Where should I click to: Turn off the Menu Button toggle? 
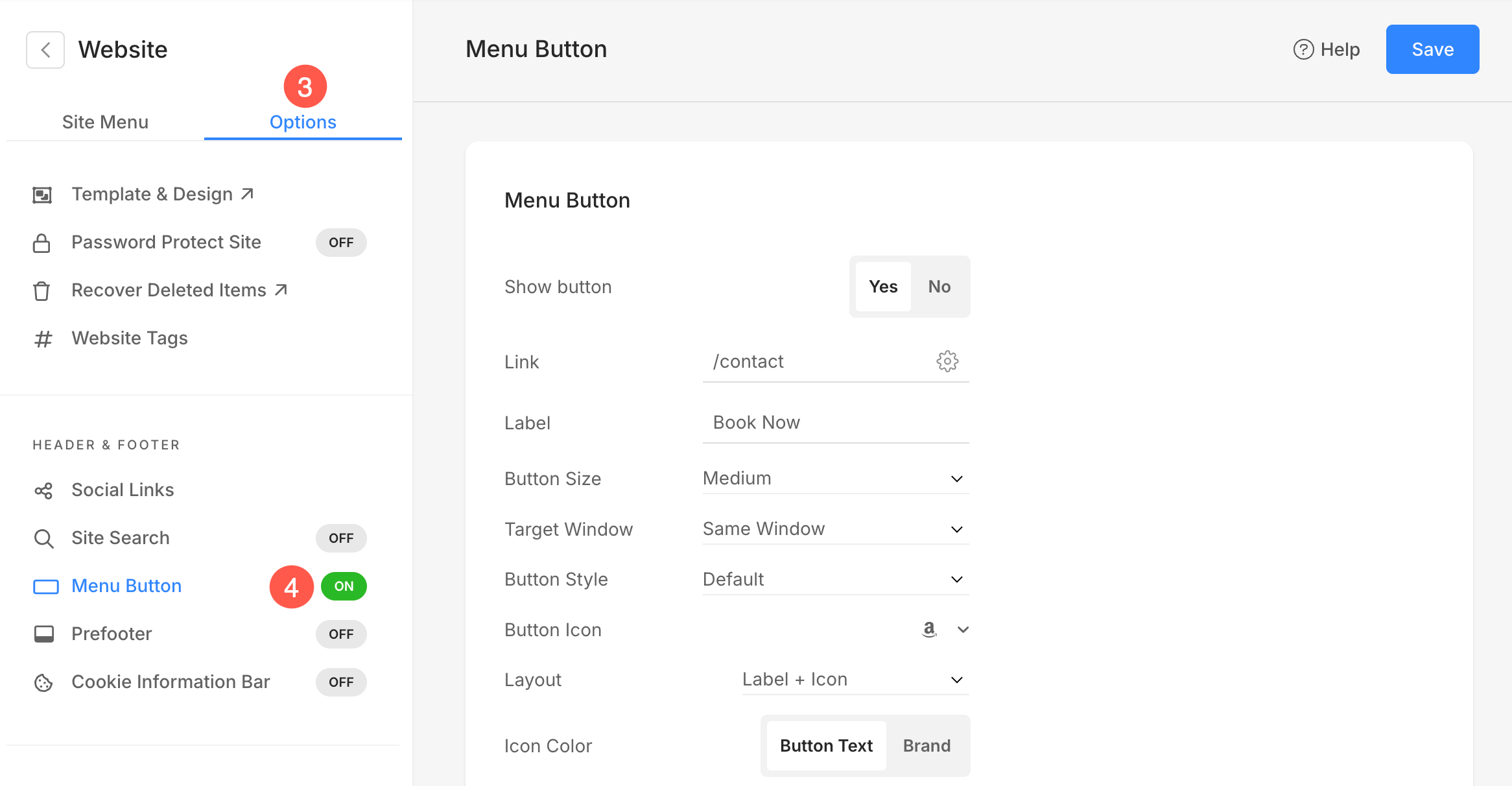point(344,586)
